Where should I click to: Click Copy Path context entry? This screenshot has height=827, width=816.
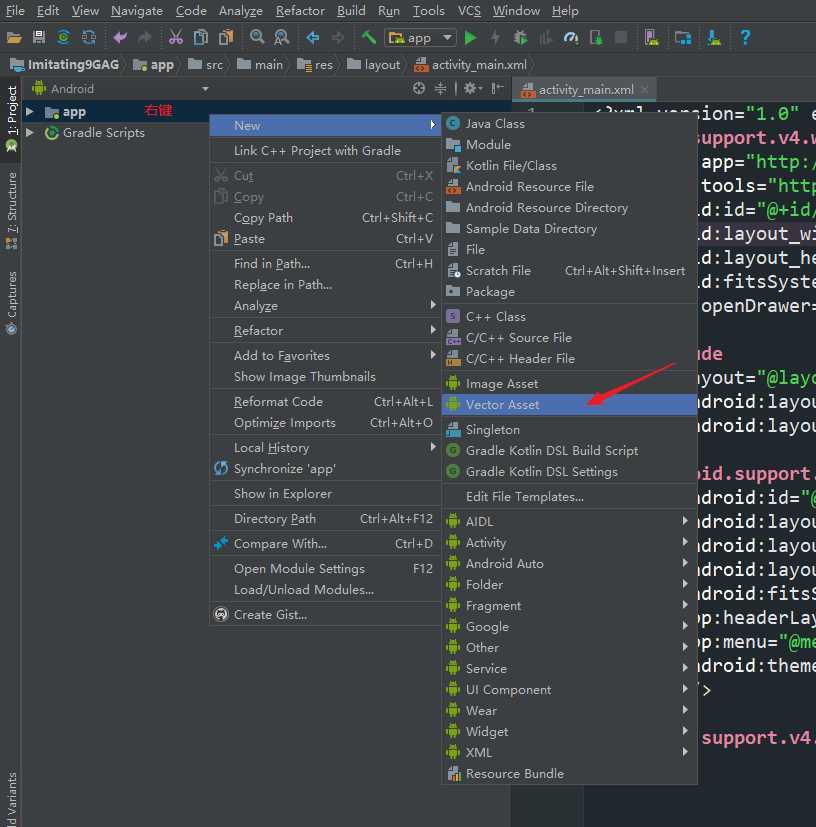pyautogui.click(x=325, y=218)
